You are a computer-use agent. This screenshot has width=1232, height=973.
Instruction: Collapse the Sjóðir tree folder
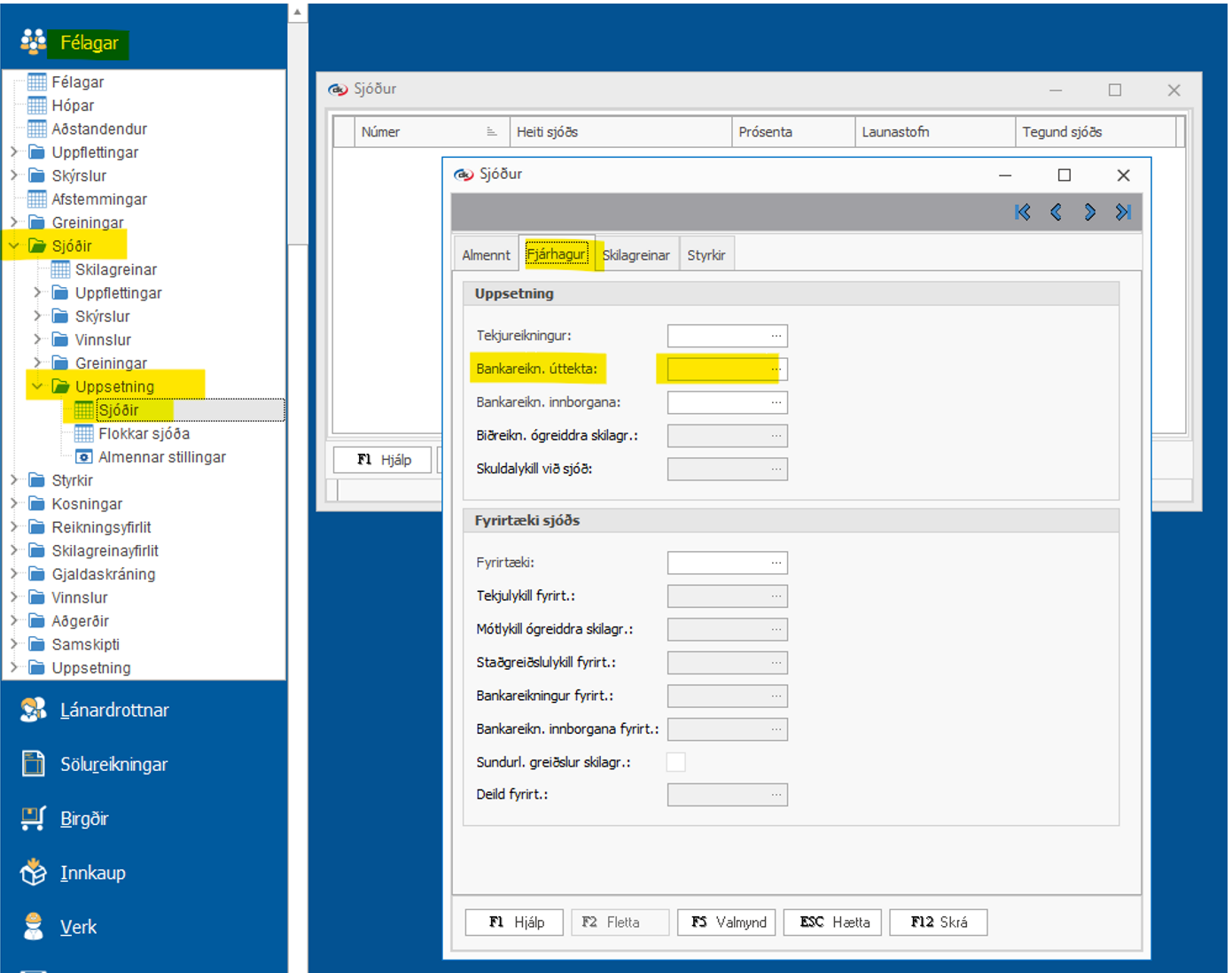coord(14,246)
